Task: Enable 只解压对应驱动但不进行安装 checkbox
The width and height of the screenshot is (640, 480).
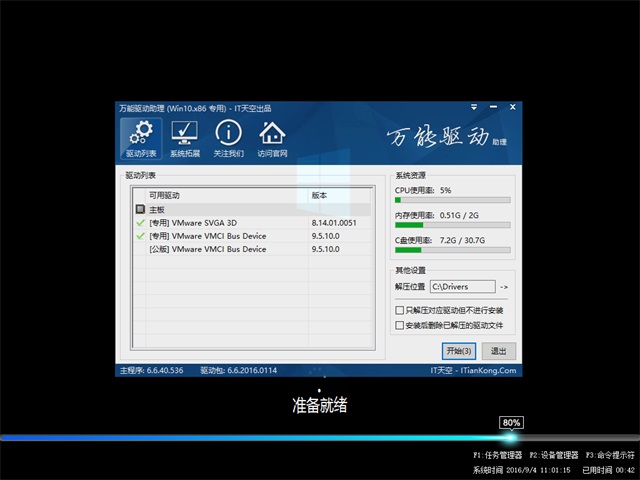Action: [400, 312]
